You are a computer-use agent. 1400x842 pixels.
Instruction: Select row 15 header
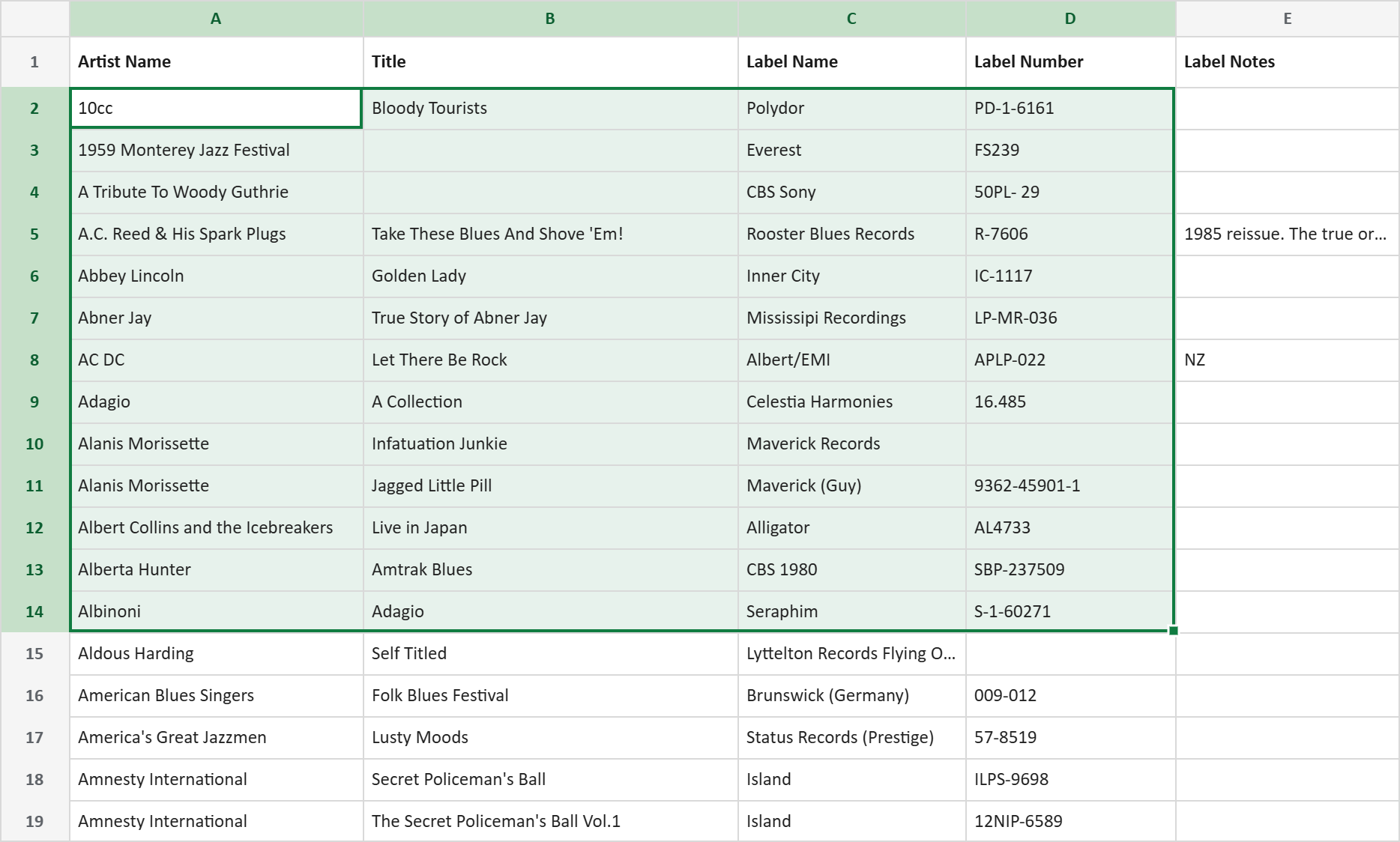coord(34,653)
